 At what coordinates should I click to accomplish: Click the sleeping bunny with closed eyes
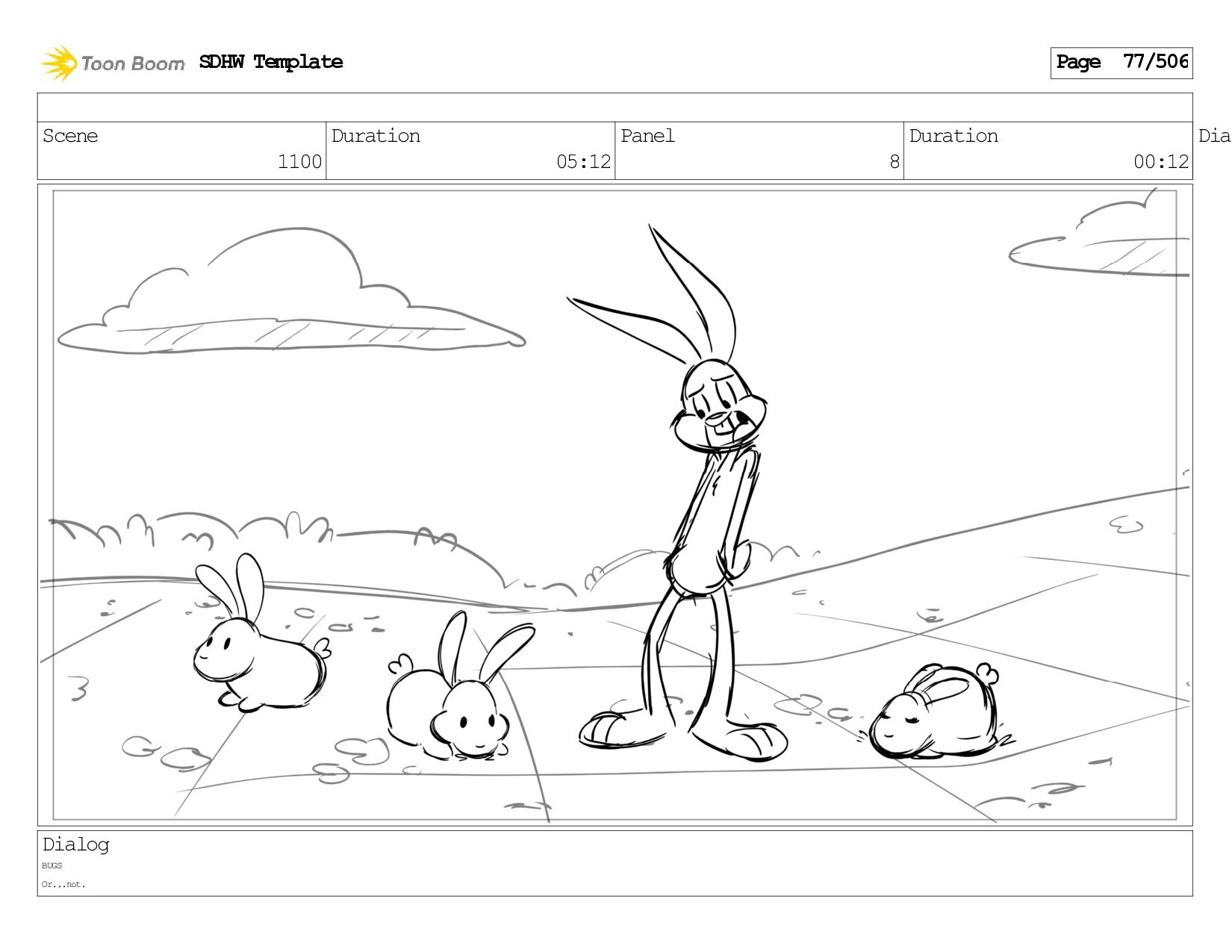pyautogui.click(x=938, y=712)
